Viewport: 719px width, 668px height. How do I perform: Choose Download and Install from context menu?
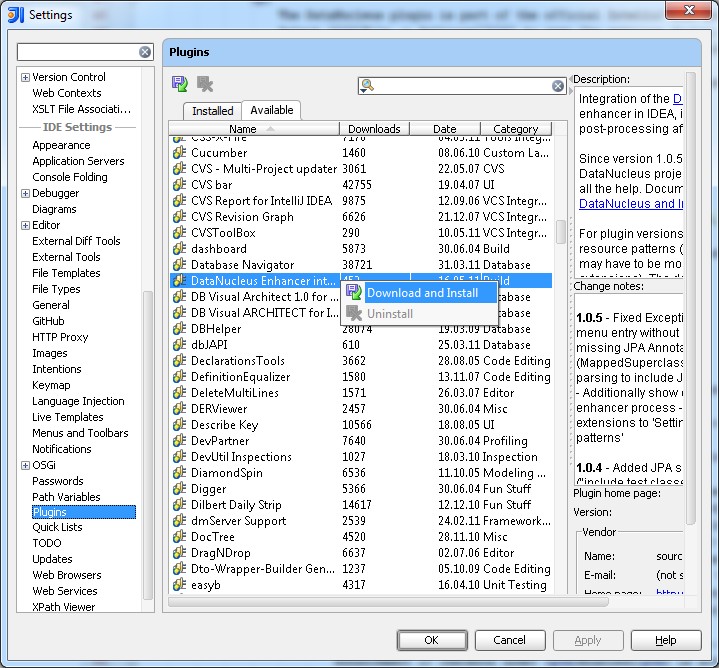(x=420, y=293)
